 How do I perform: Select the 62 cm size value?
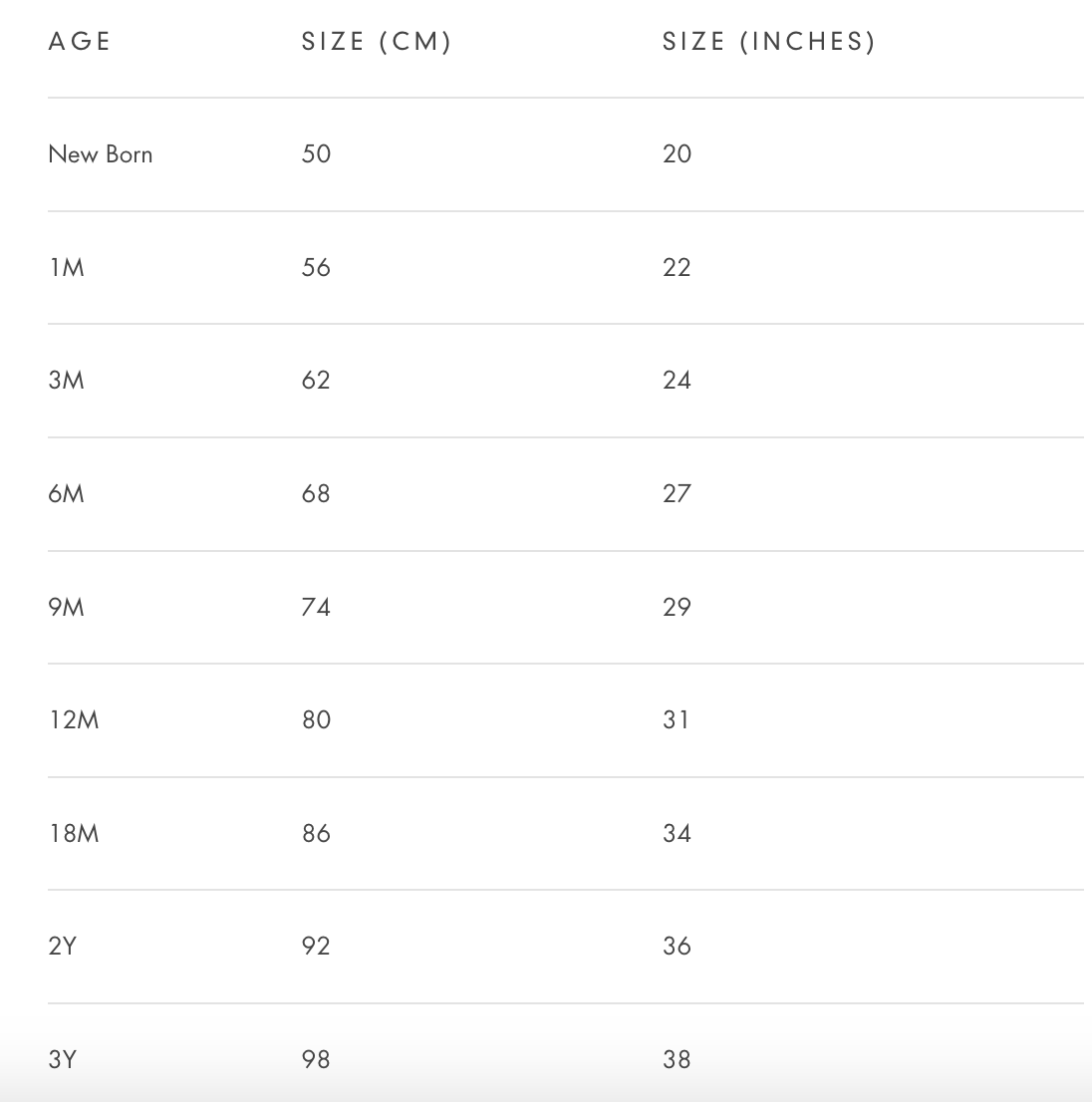pos(316,381)
